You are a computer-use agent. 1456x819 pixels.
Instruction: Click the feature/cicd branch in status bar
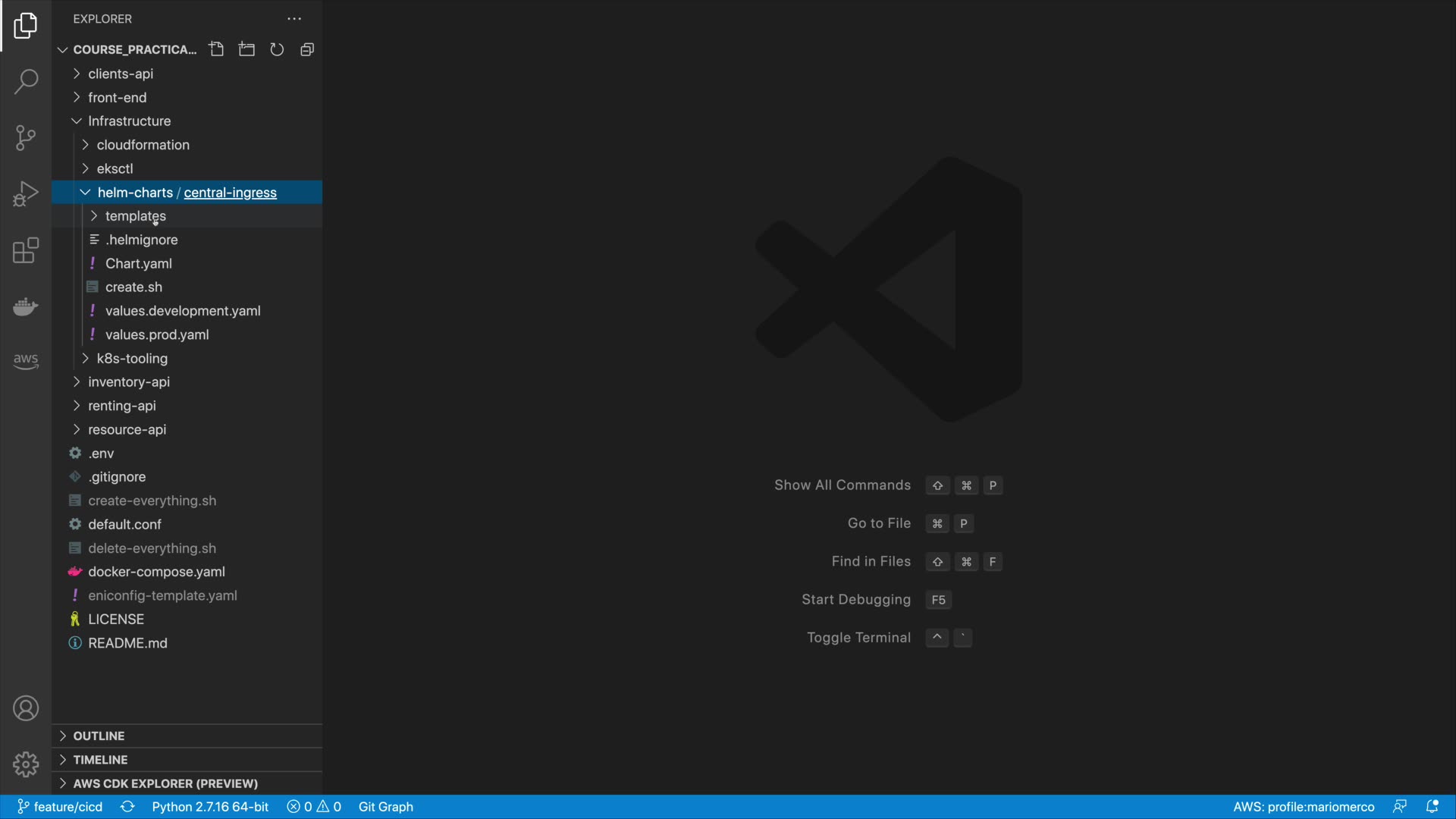pyautogui.click(x=61, y=807)
